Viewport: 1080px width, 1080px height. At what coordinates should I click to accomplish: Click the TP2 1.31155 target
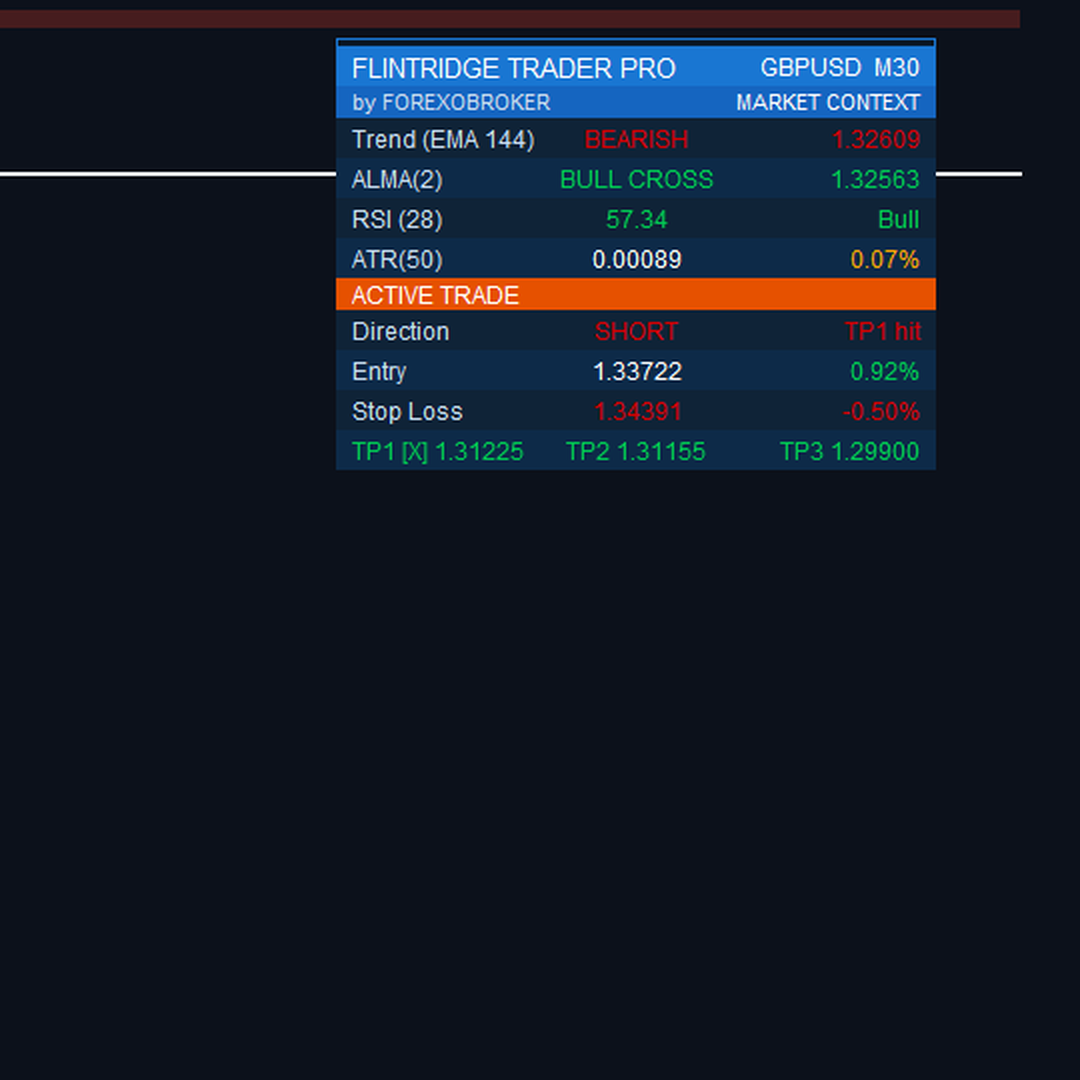click(635, 452)
